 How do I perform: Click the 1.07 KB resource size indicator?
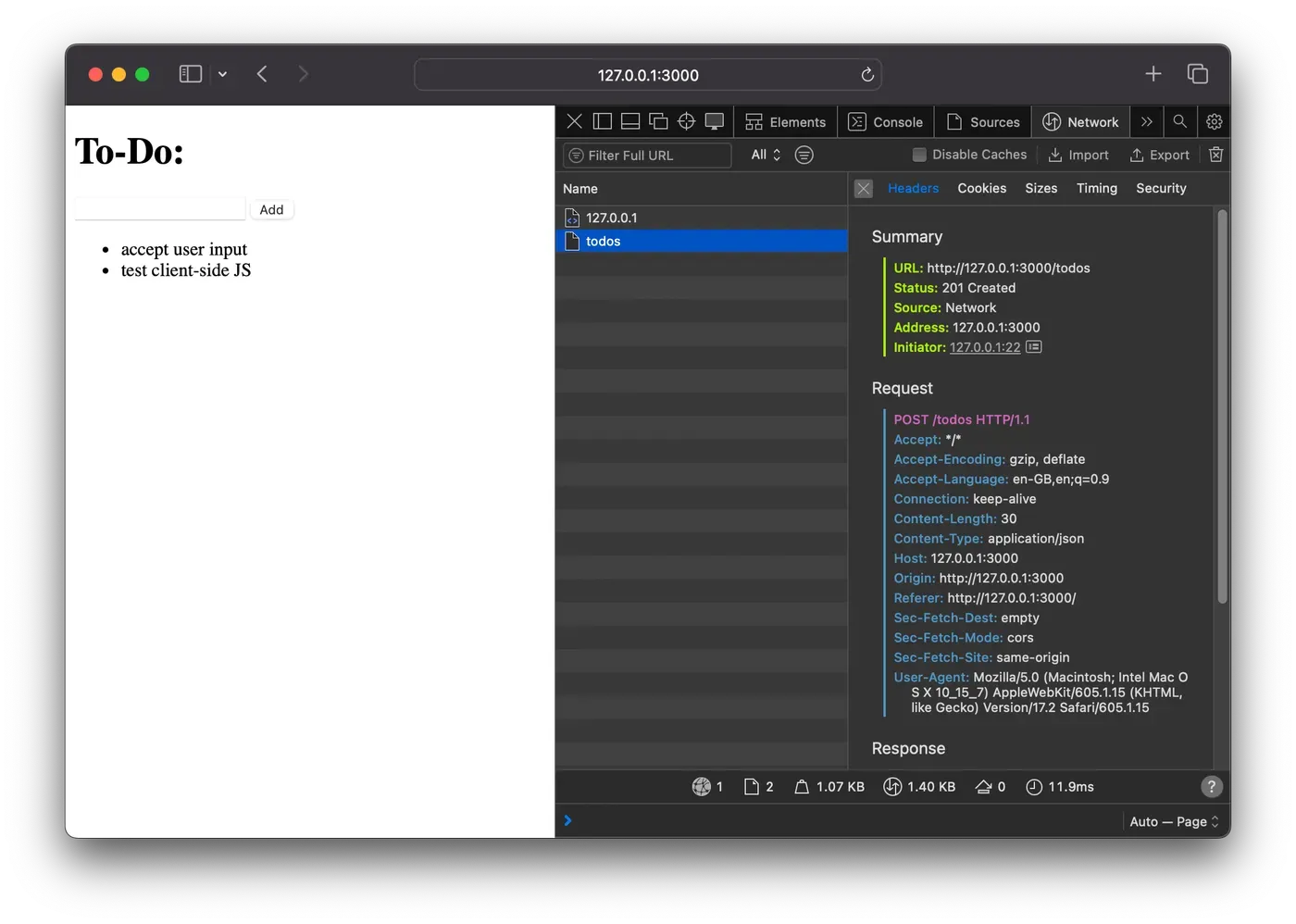[x=829, y=787]
